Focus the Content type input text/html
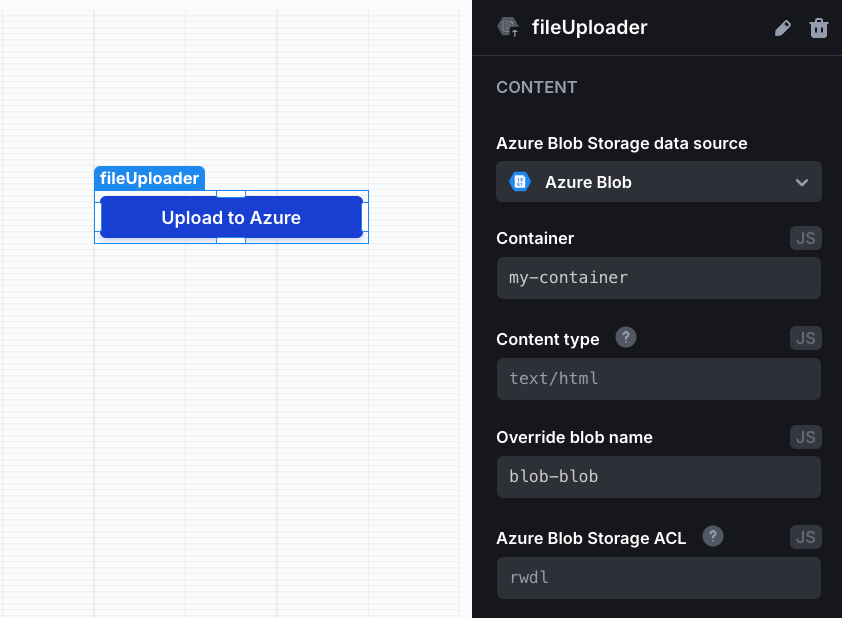 [x=658, y=379]
